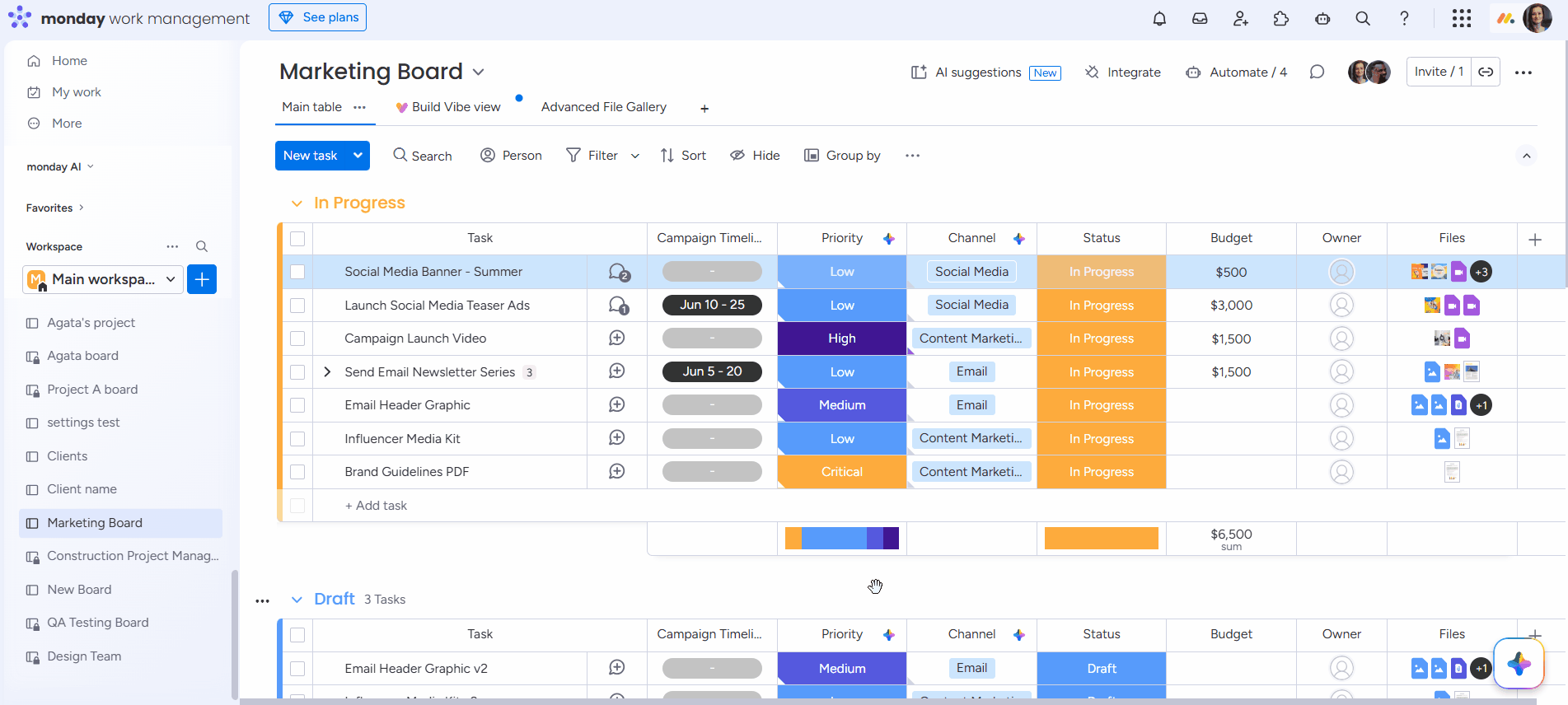Screen dimensions: 1568x705
Task: Add an update to Campaign Launch Video
Action: [616, 338]
